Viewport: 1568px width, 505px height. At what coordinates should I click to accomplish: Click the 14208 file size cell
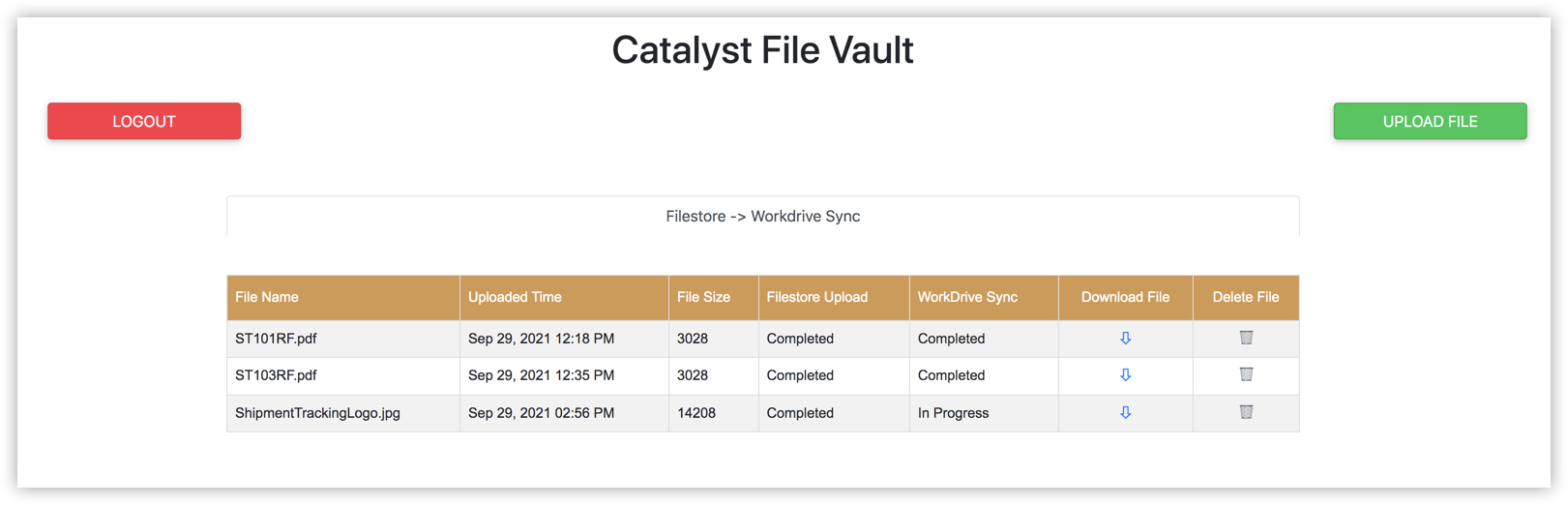[696, 413]
